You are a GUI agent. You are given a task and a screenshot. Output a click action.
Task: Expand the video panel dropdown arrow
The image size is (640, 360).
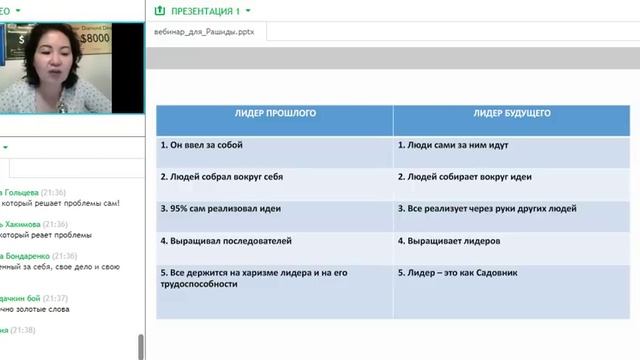click(x=18, y=11)
